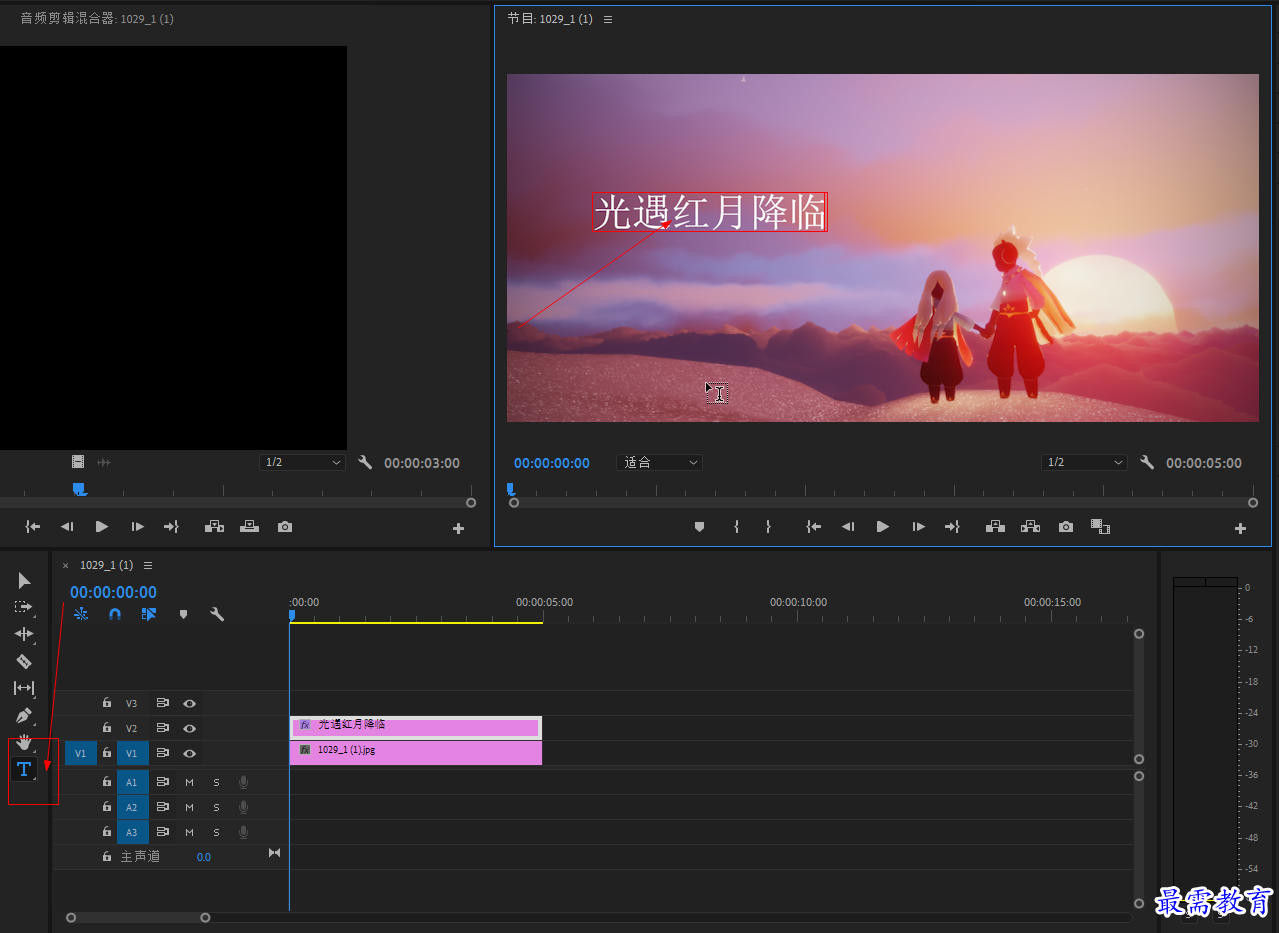Open the Timeline panel menu next to 1029_1 (1)
The width and height of the screenshot is (1279, 933).
[148, 565]
